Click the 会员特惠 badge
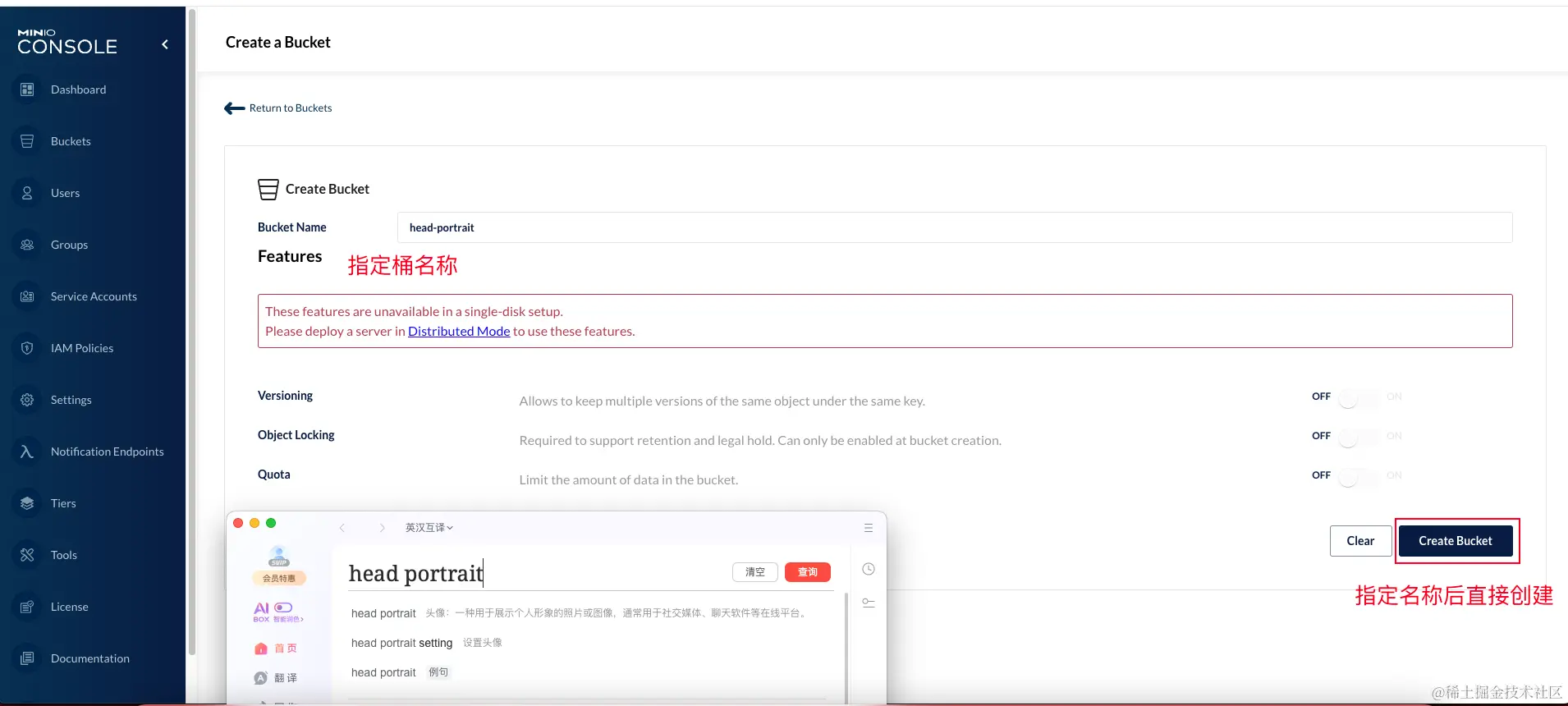1568x706 pixels. pyautogui.click(x=279, y=578)
